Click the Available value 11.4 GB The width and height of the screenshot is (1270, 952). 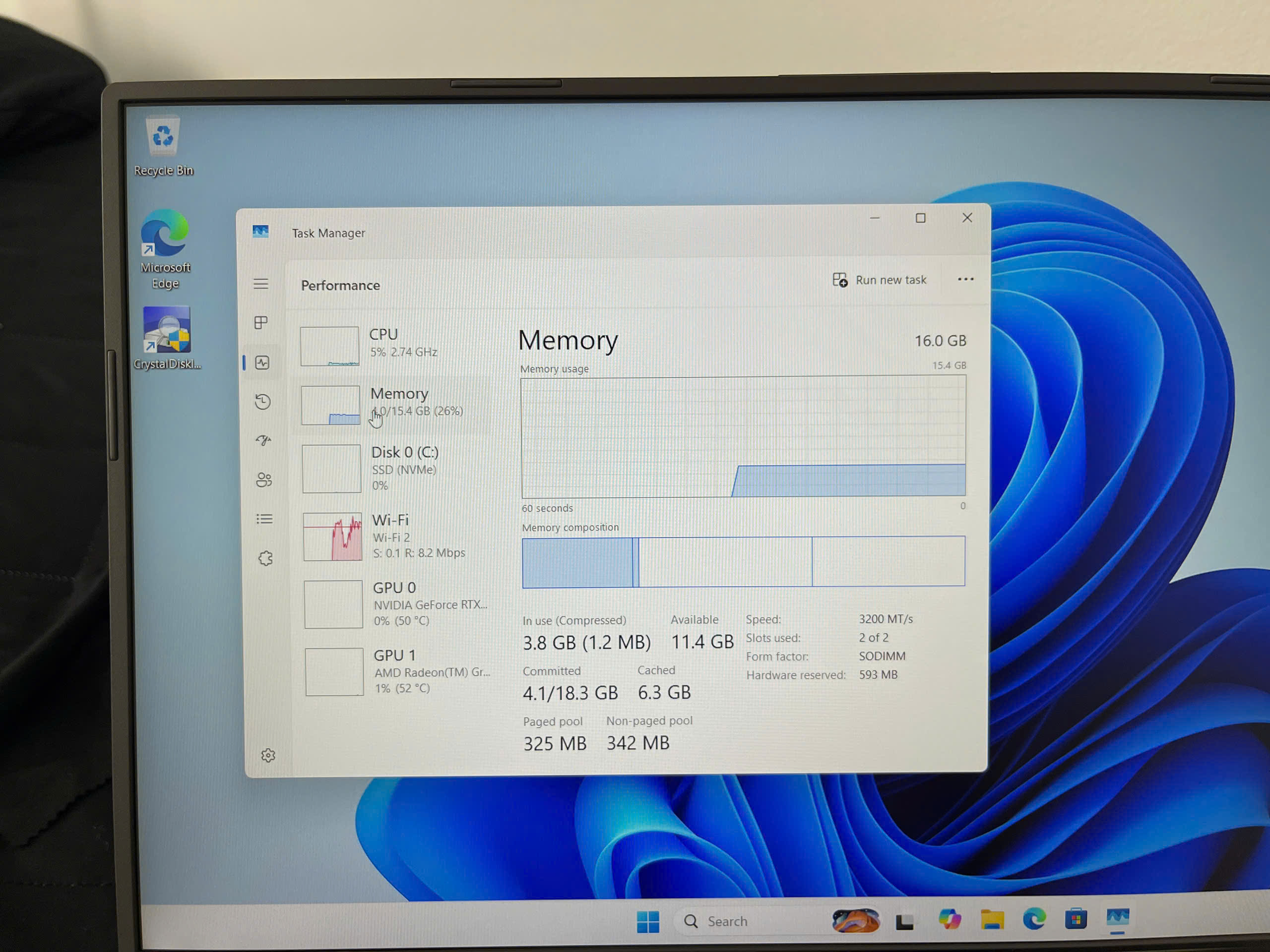(703, 642)
